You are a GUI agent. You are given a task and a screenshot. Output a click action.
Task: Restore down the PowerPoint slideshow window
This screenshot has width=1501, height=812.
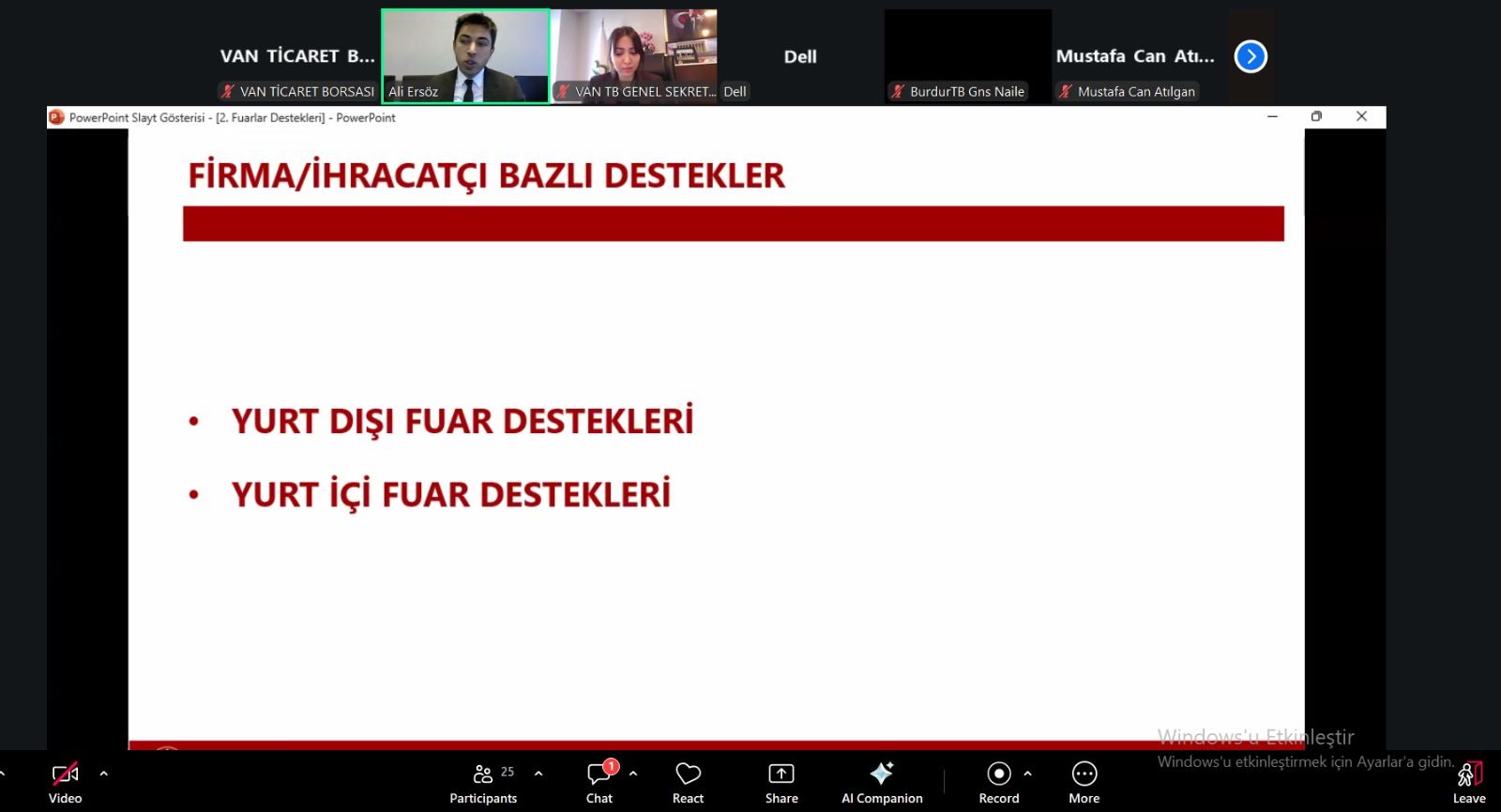pos(1316,116)
